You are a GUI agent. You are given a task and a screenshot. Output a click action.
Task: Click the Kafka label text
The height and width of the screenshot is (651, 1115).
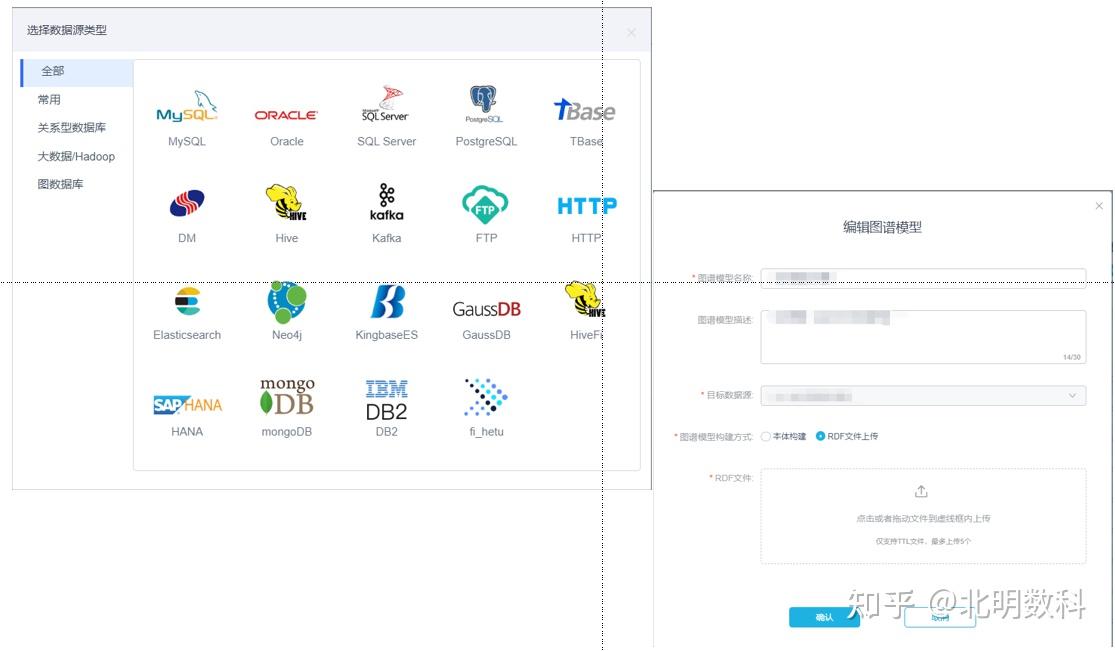386,238
